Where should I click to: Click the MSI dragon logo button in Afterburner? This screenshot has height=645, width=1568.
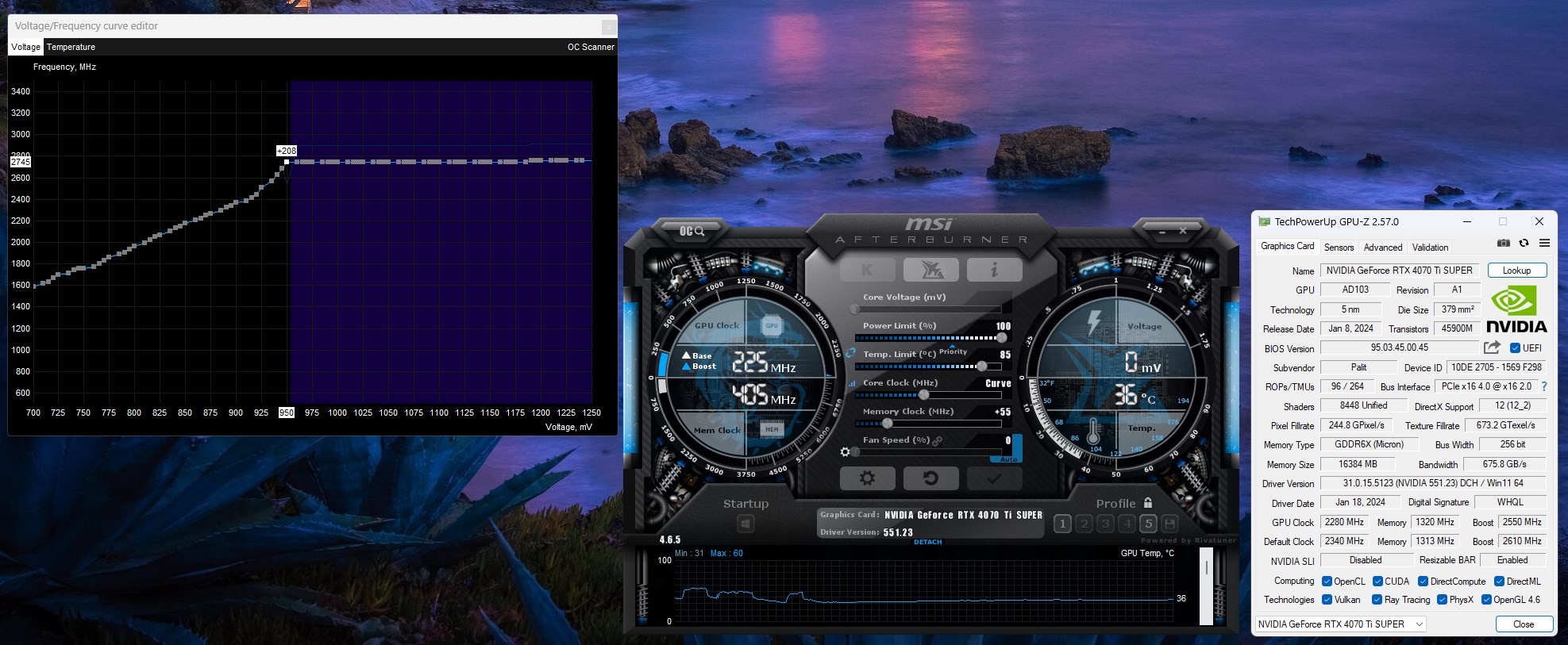coord(931,270)
